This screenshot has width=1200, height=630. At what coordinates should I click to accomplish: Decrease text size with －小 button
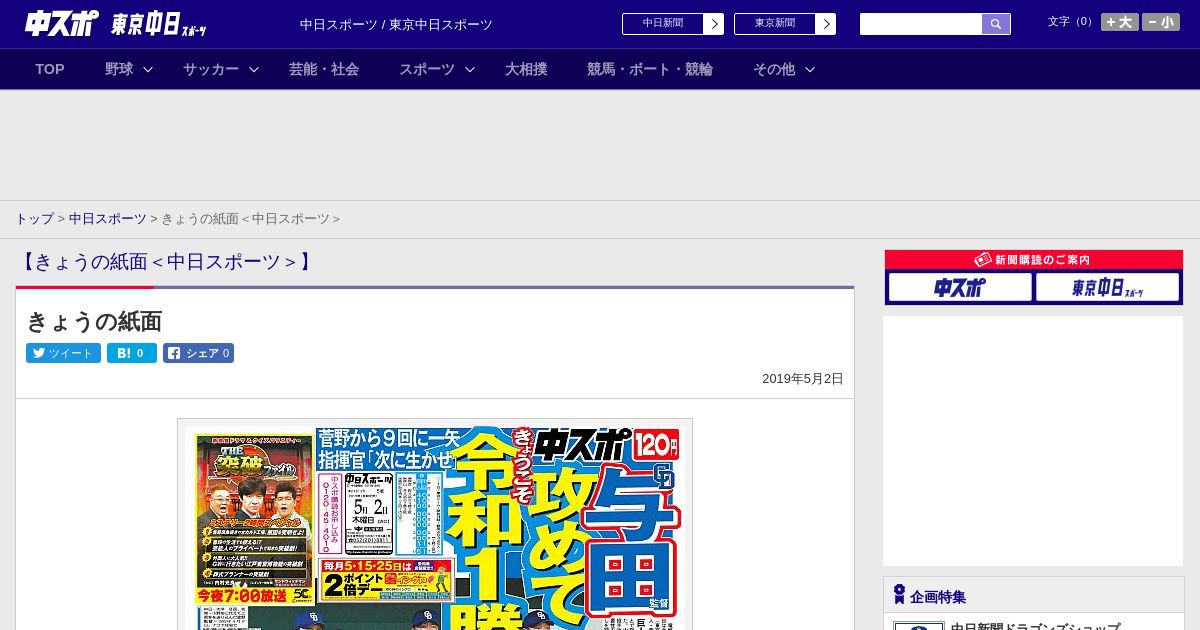1161,22
